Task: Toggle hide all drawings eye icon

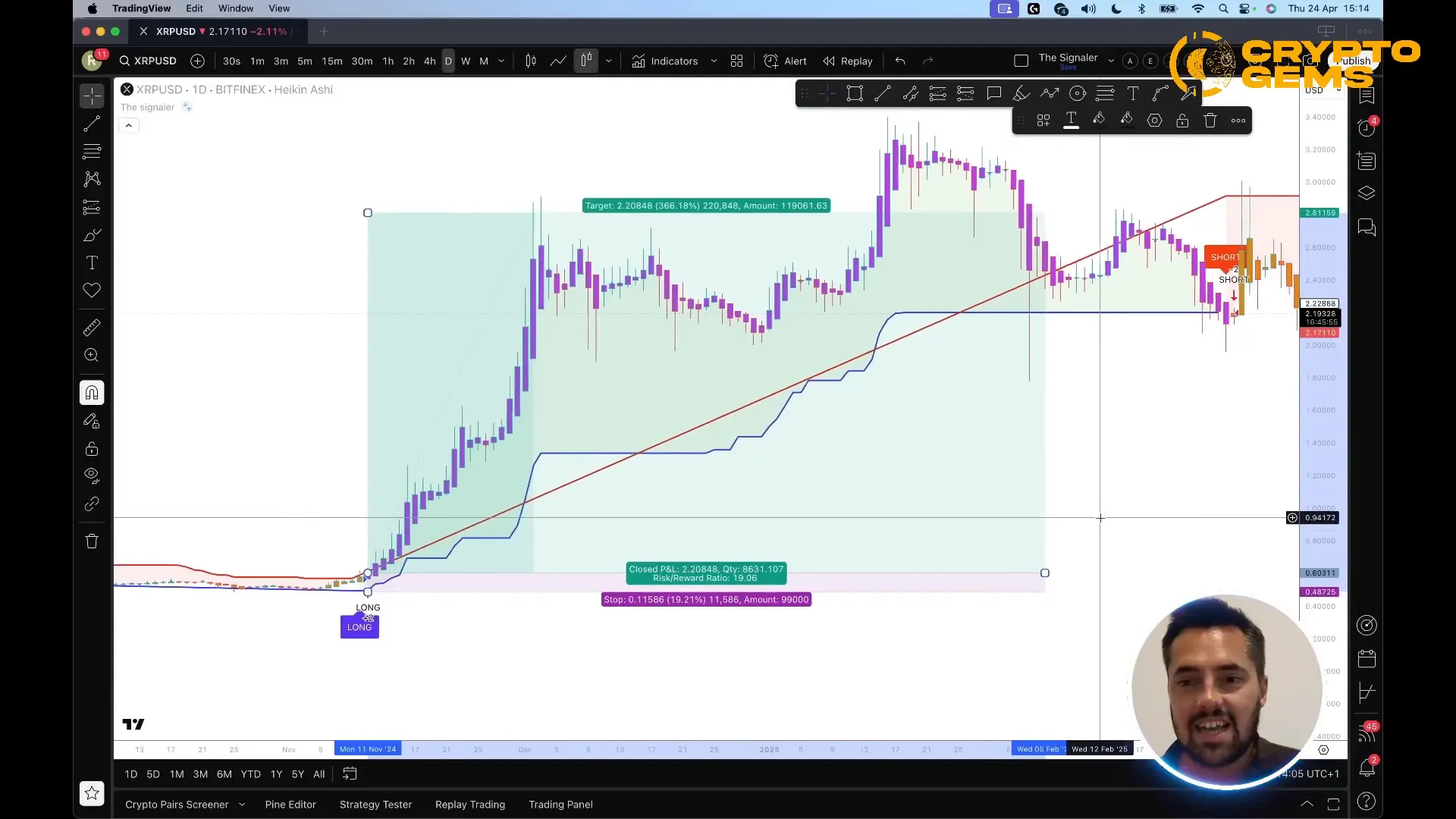Action: click(92, 476)
